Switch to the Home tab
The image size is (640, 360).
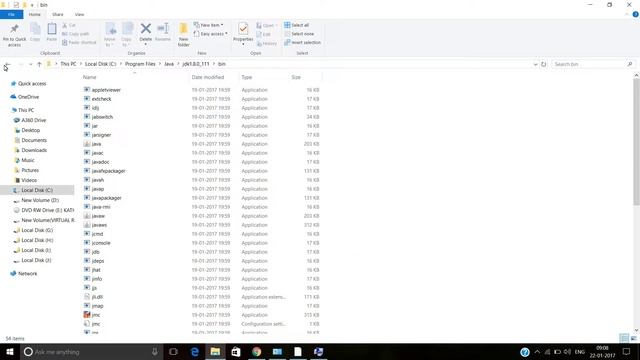[x=35, y=14]
